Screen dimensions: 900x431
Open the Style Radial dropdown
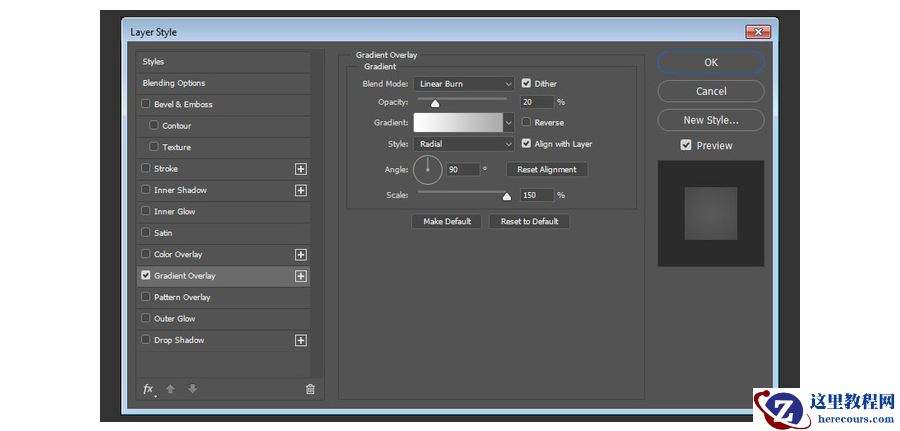[464, 144]
